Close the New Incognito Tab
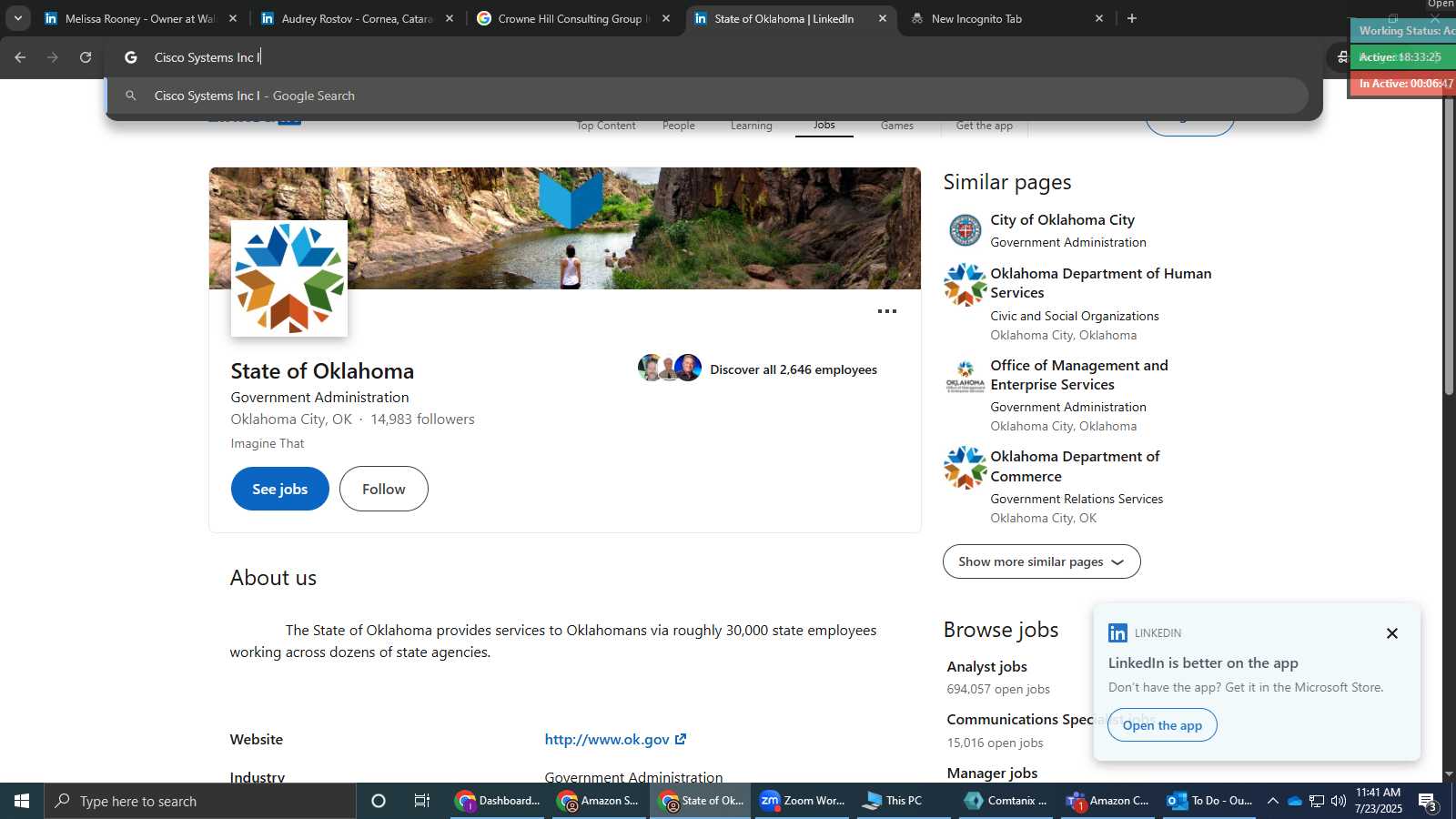 (1099, 18)
